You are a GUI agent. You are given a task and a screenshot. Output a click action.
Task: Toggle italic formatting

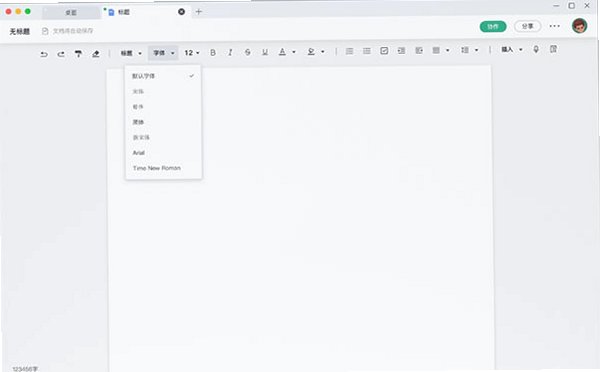230,52
